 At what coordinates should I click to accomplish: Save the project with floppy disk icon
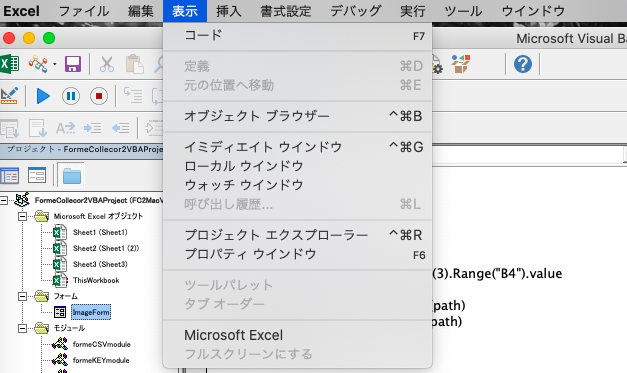(73, 64)
